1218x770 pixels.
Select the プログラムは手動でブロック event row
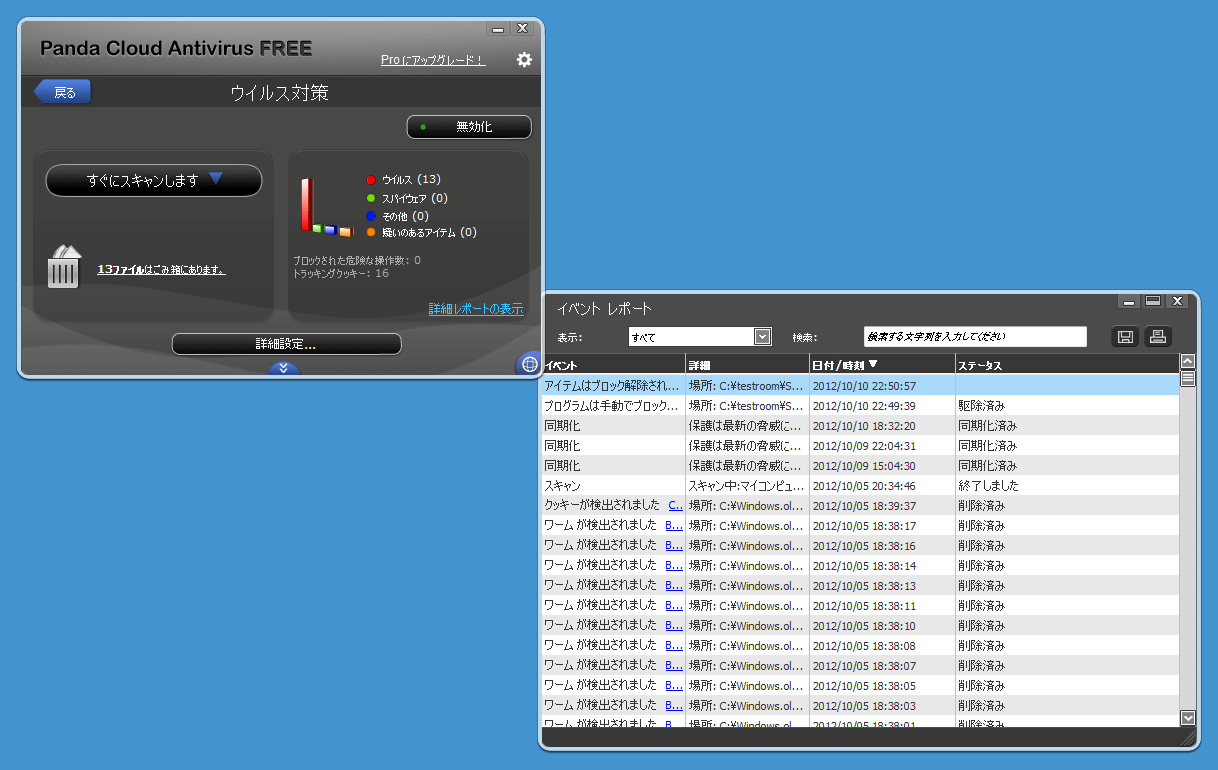coord(860,405)
